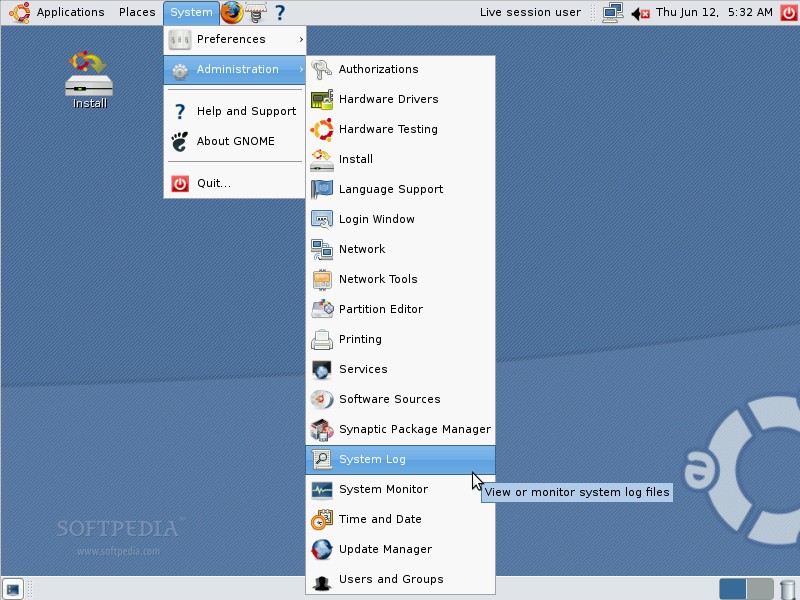Open the Places menu
The height and width of the screenshot is (600, 800).
(137, 12)
